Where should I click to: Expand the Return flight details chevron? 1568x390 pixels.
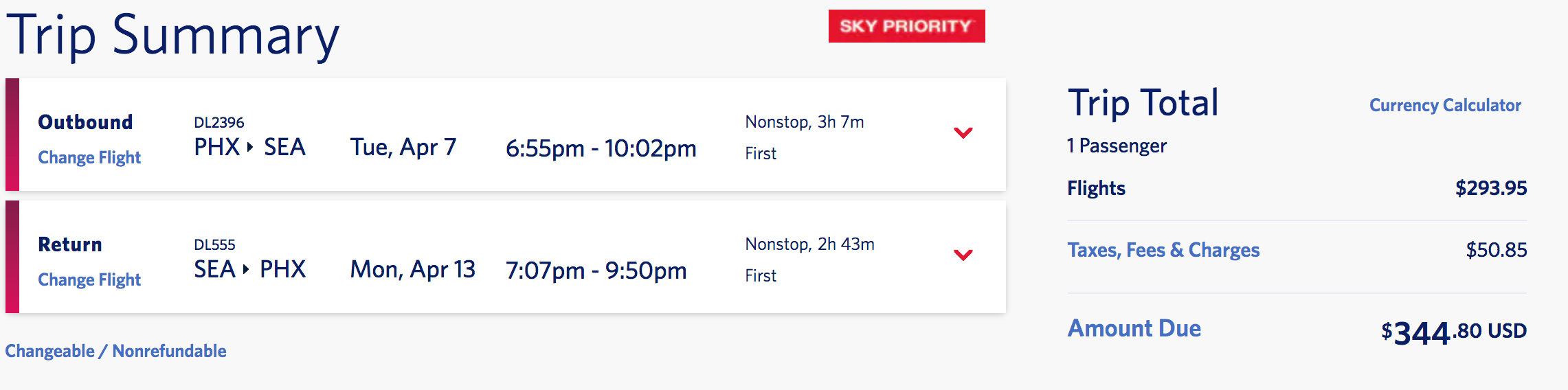tap(963, 255)
